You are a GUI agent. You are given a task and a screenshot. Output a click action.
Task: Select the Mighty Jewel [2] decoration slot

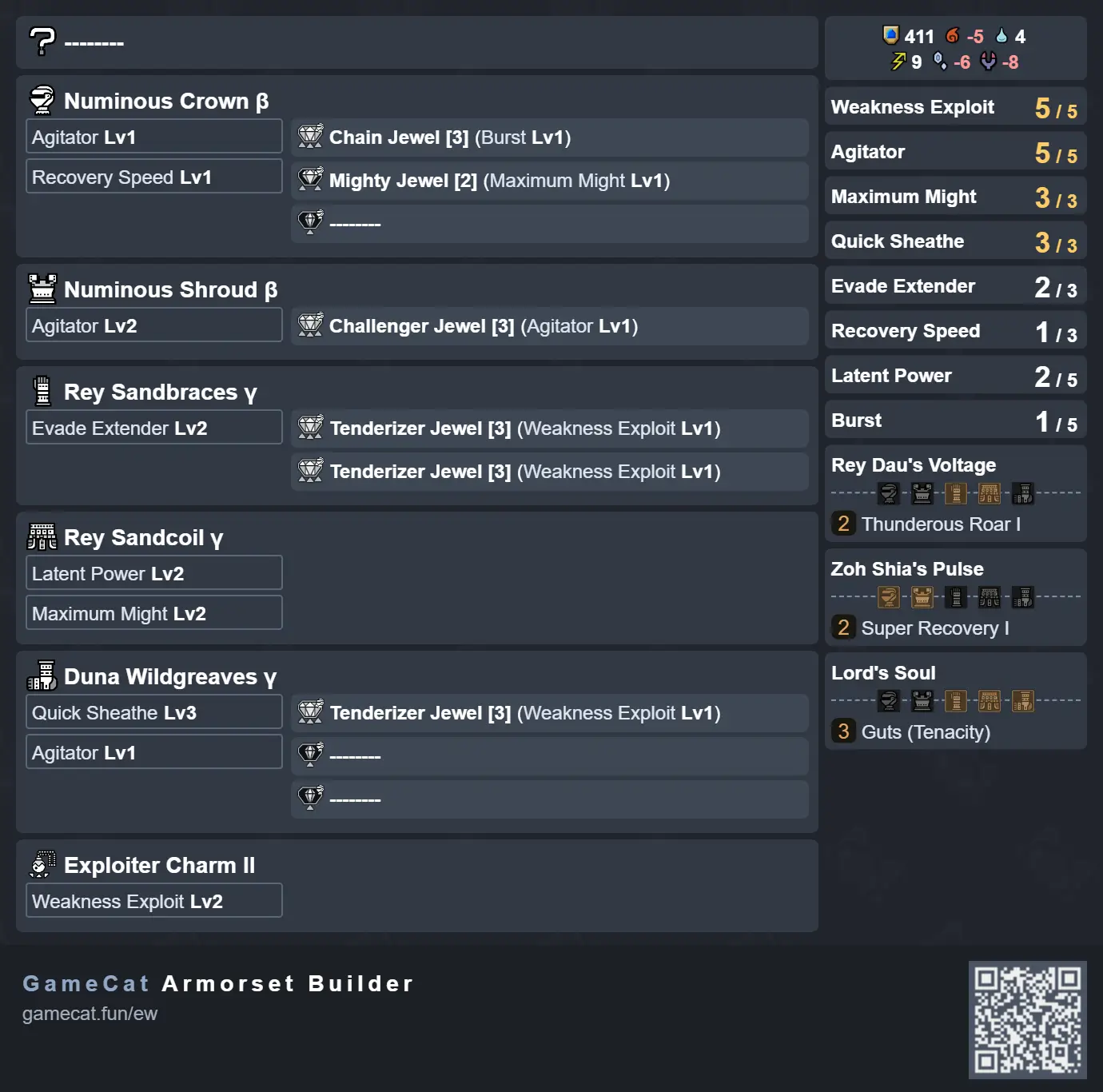point(549,181)
